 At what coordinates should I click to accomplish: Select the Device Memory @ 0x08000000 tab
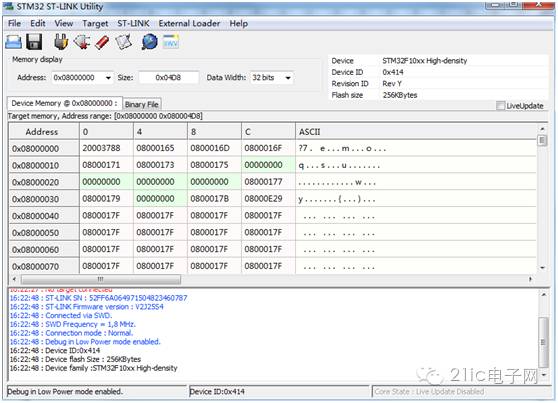[x=64, y=103]
